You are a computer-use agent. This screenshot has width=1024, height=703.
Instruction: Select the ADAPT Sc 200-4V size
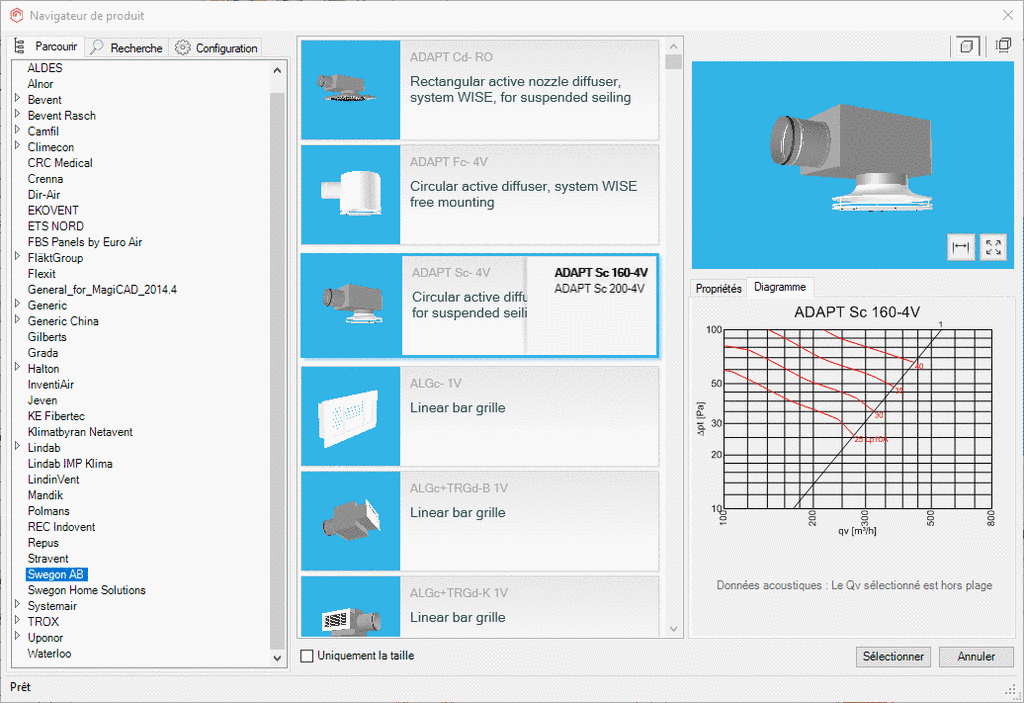(x=600, y=288)
